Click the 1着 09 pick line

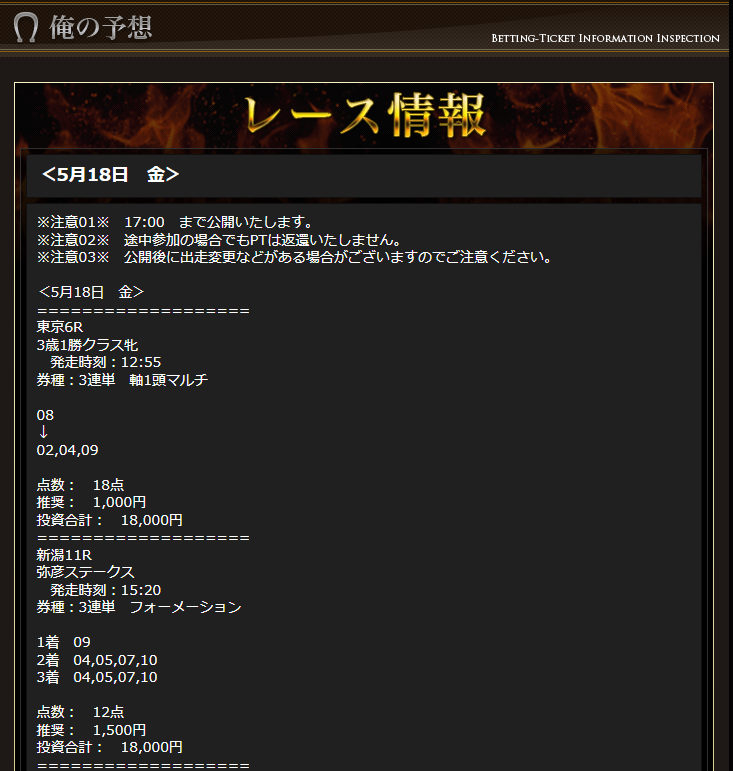point(63,642)
